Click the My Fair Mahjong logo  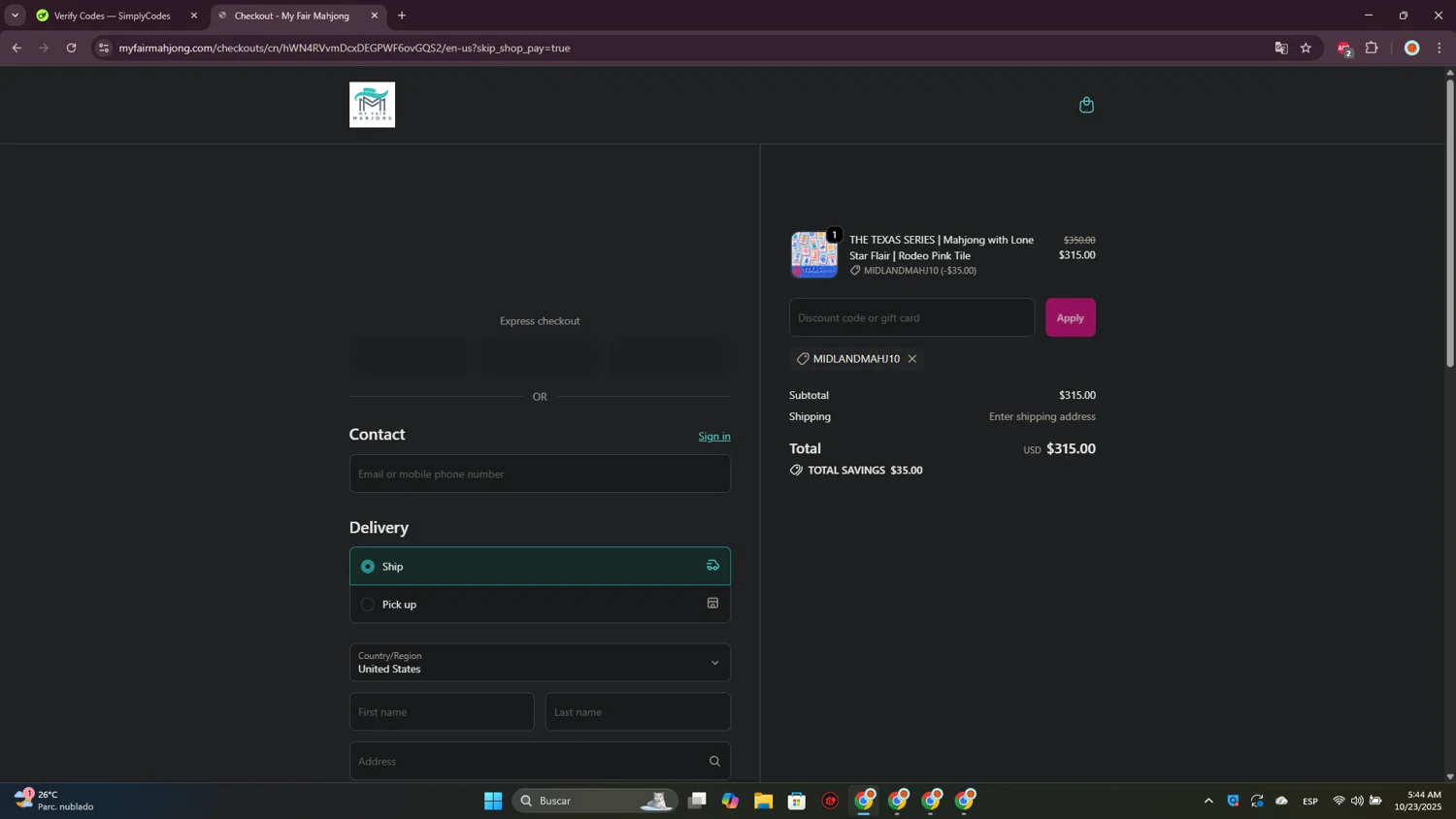tap(372, 105)
